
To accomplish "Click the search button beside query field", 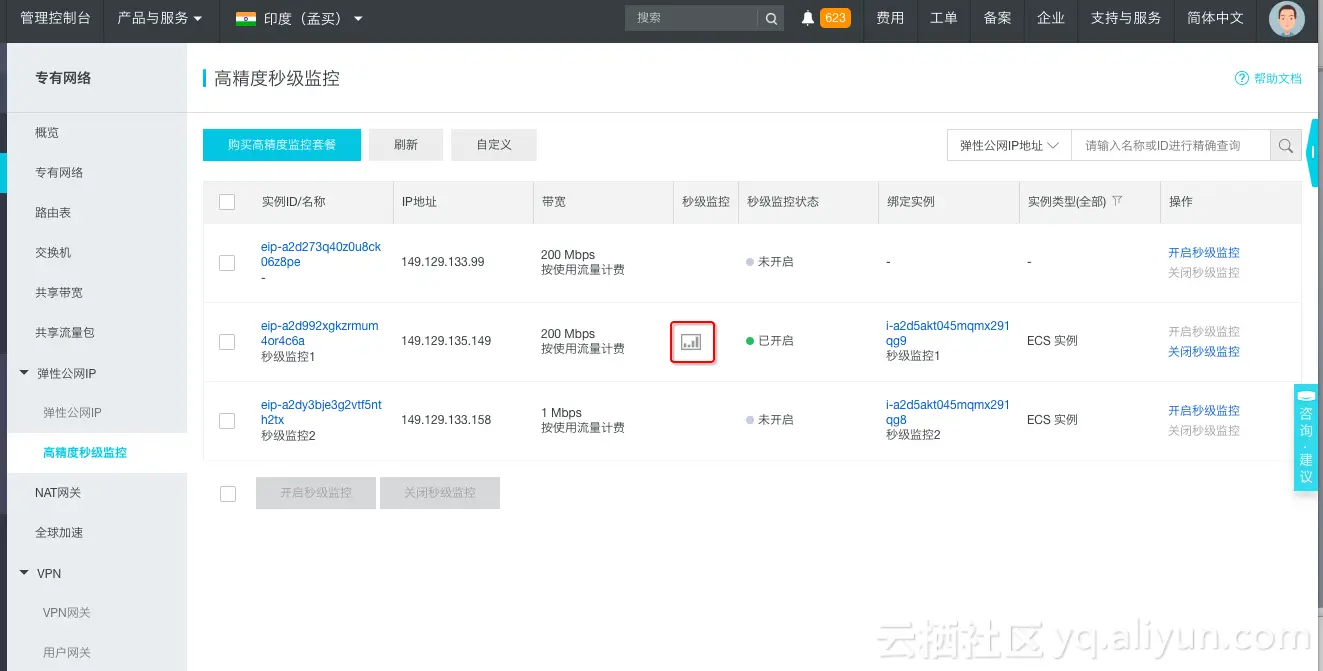I will pyautogui.click(x=1286, y=146).
